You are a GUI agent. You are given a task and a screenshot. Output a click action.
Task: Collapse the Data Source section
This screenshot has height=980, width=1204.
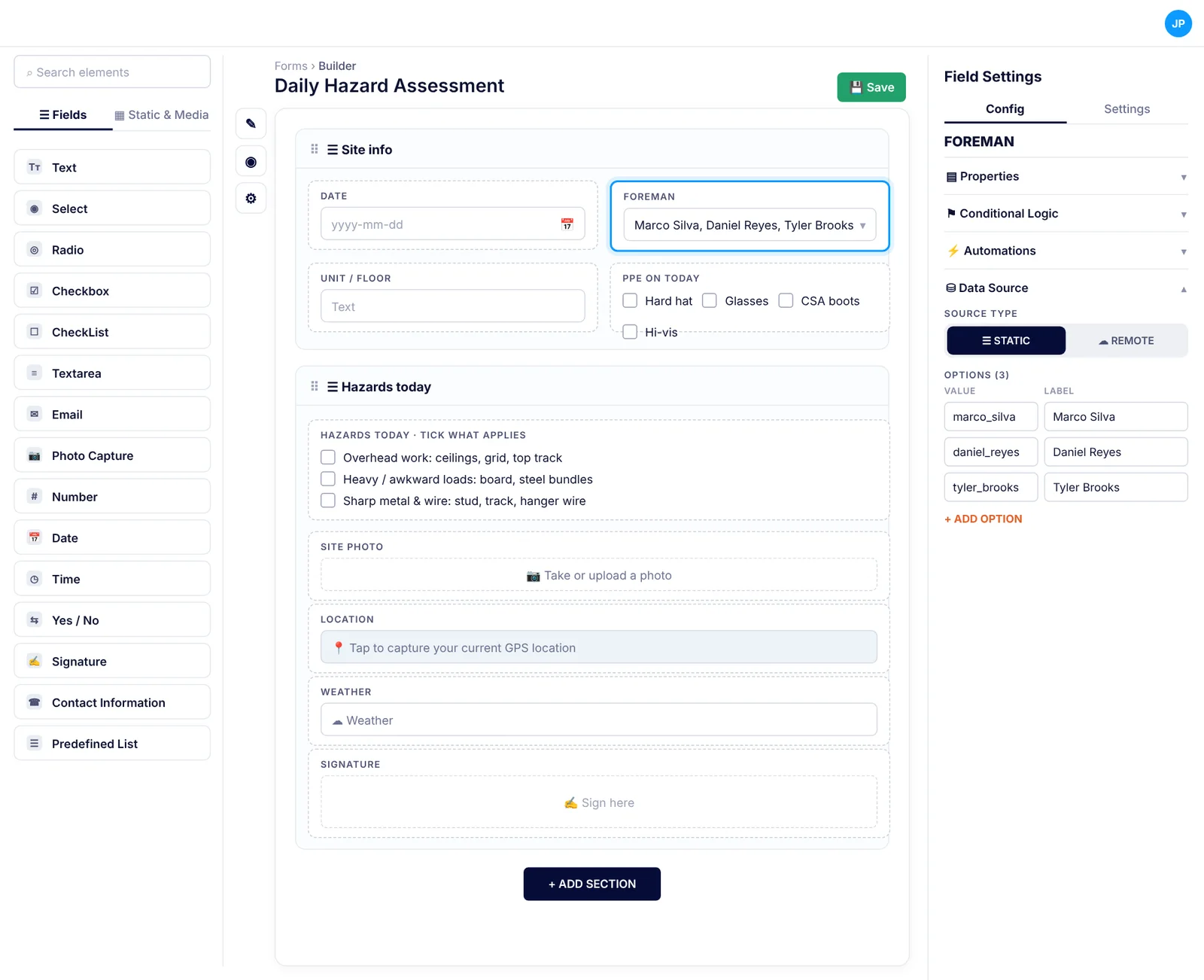tap(1066, 288)
